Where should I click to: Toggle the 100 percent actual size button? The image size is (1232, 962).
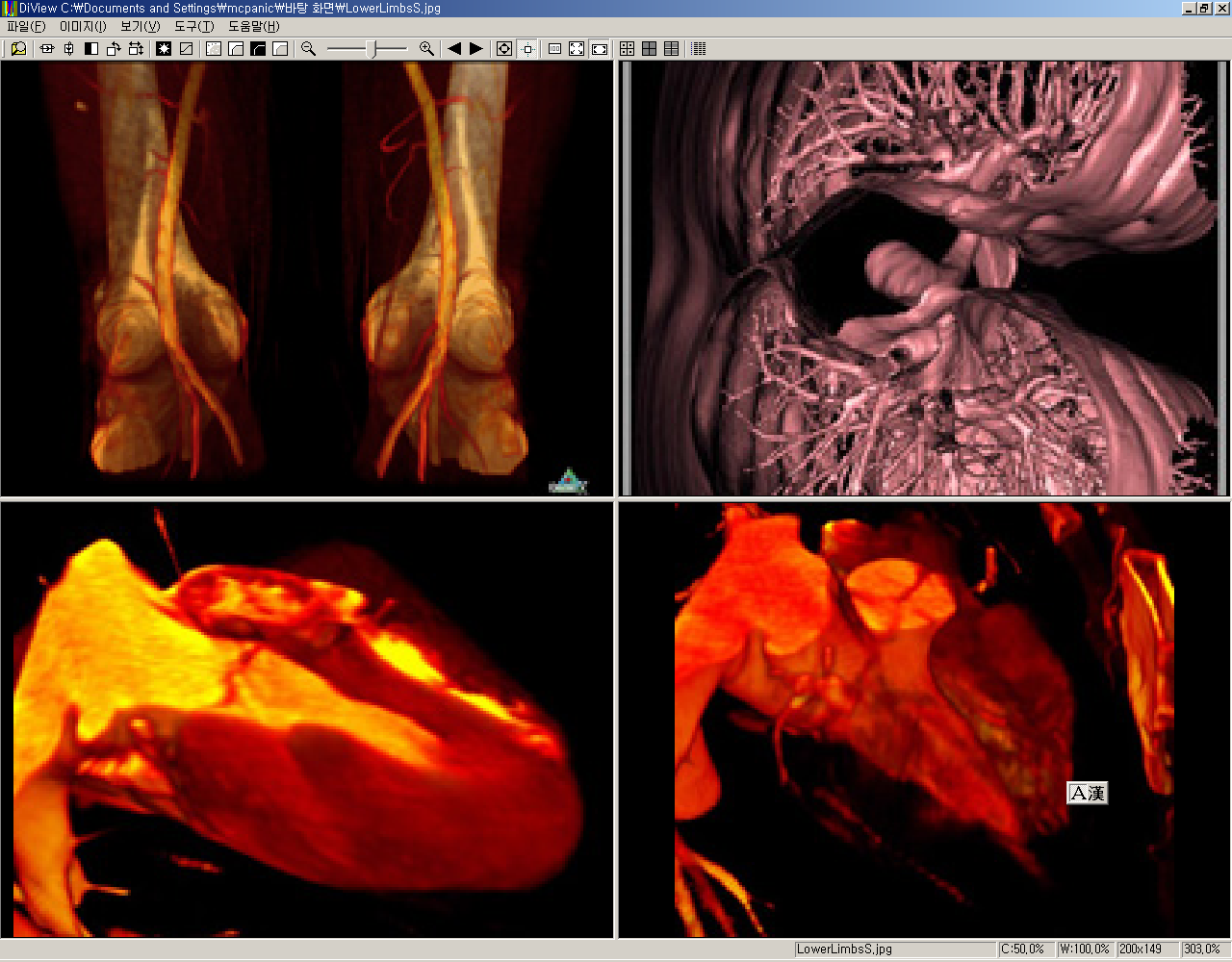coord(555,48)
